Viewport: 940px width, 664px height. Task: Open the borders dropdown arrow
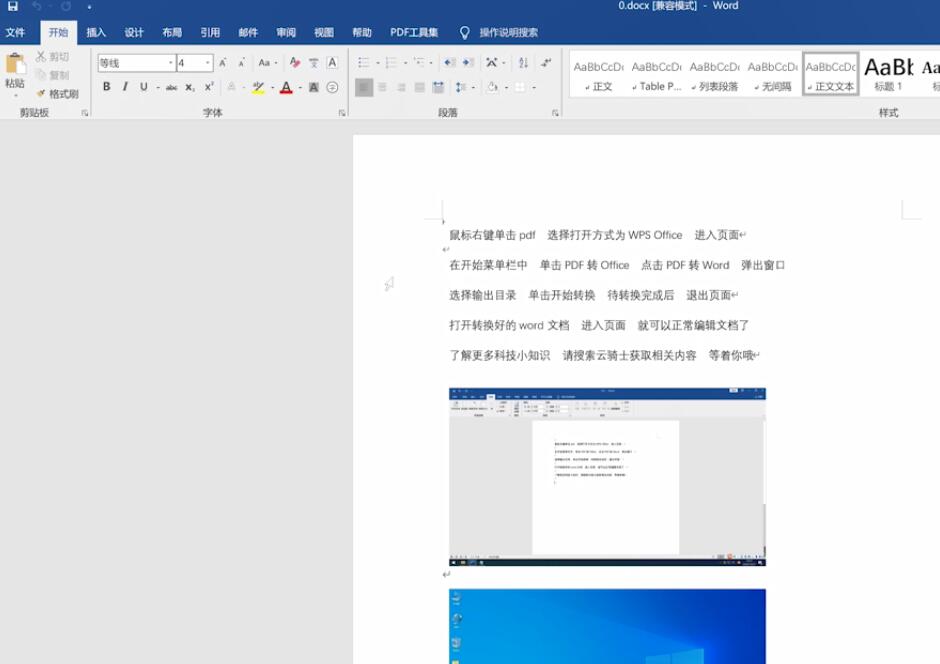[534, 87]
